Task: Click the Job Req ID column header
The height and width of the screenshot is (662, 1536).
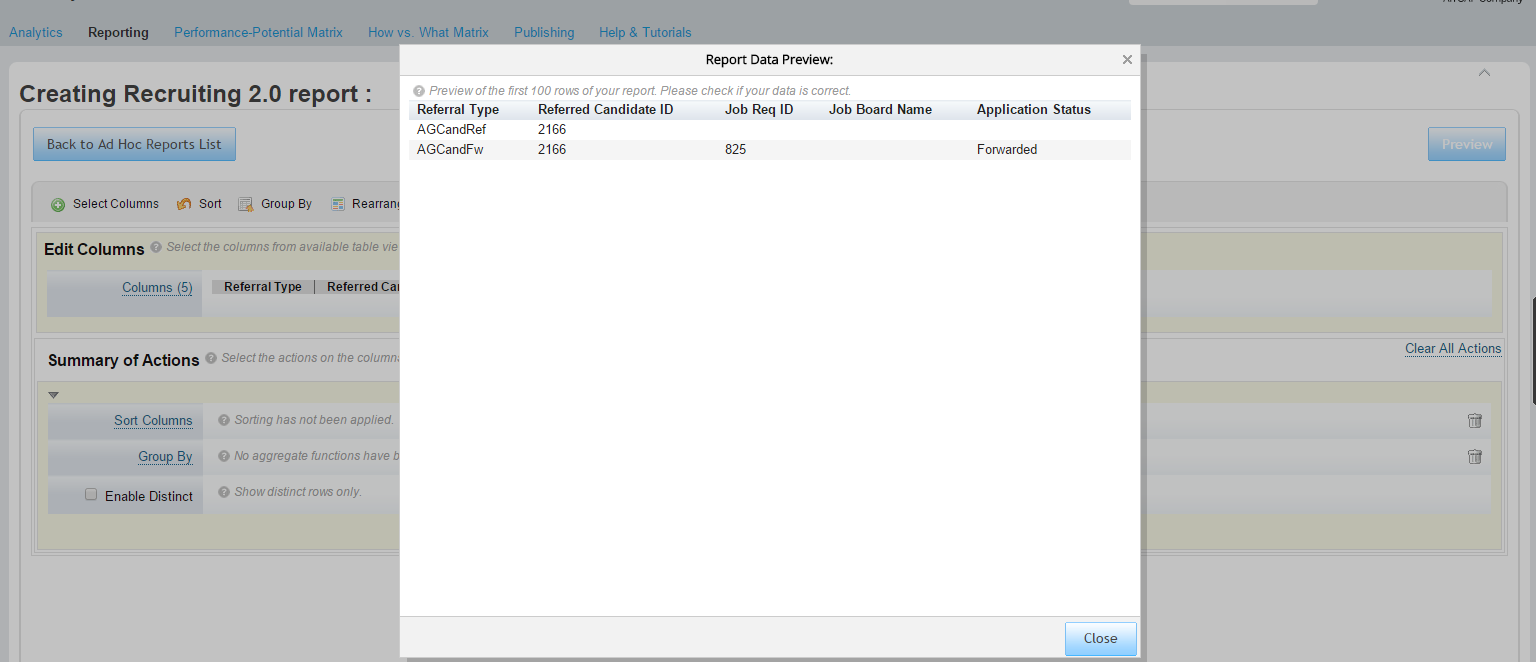Action: [x=759, y=109]
